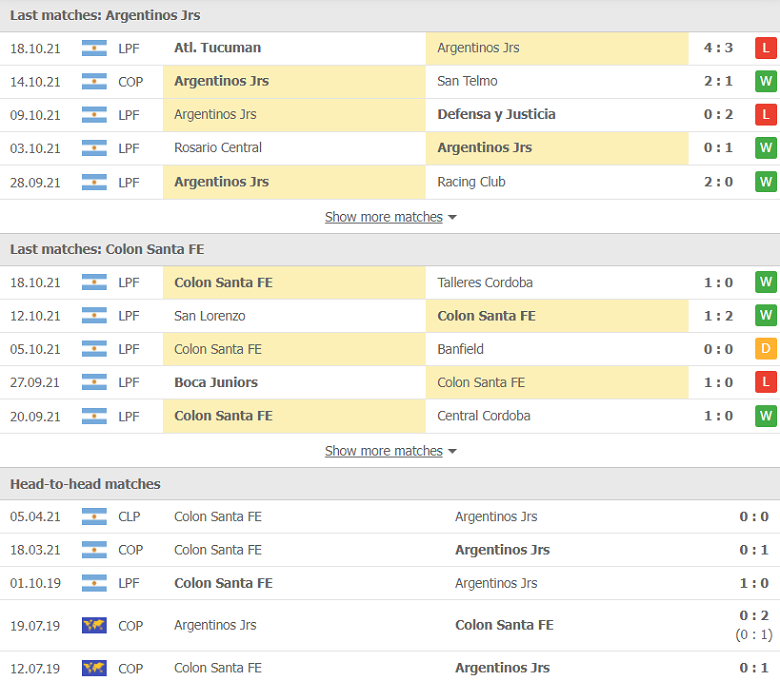
Task: Click Argentina flag in 27.09.21 Boca Juniors row
Action: 94,383
